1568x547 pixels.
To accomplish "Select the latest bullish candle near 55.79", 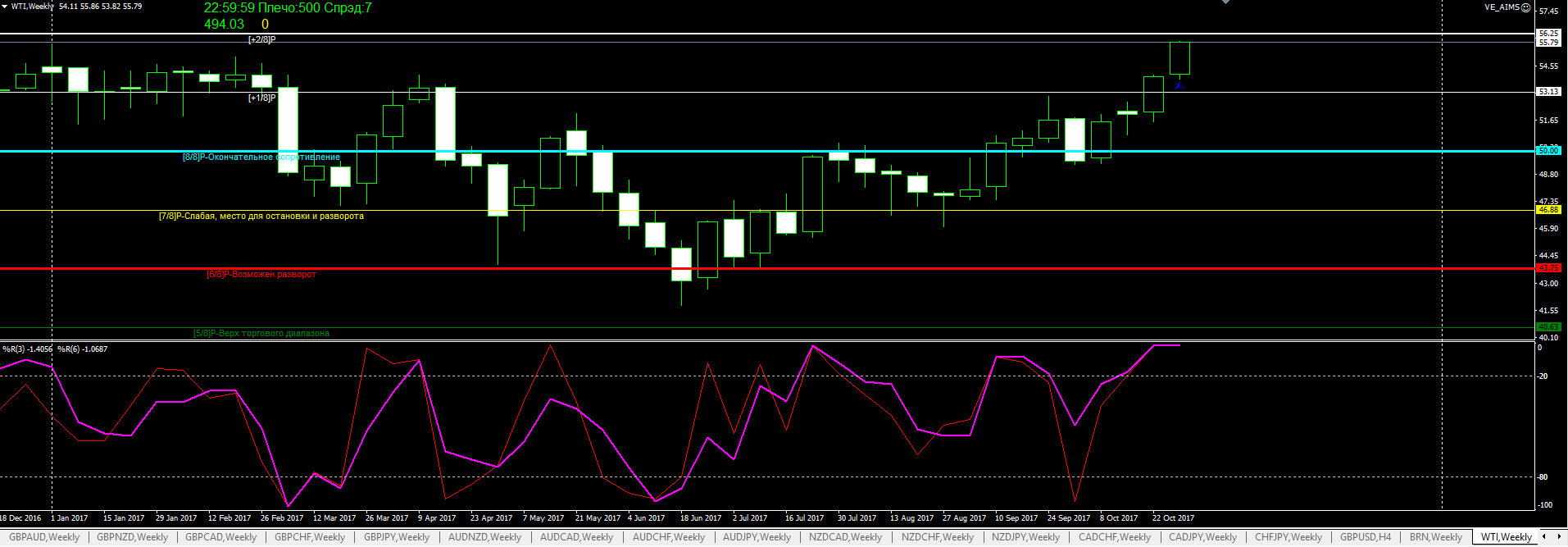I will pos(1179,58).
